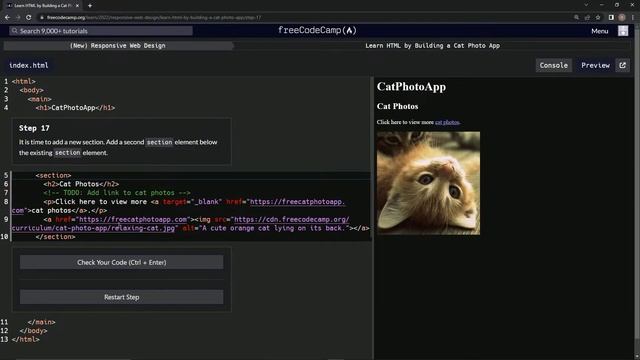
Task: Click the zoom magnifier icon in address bar
Action: [576, 18]
